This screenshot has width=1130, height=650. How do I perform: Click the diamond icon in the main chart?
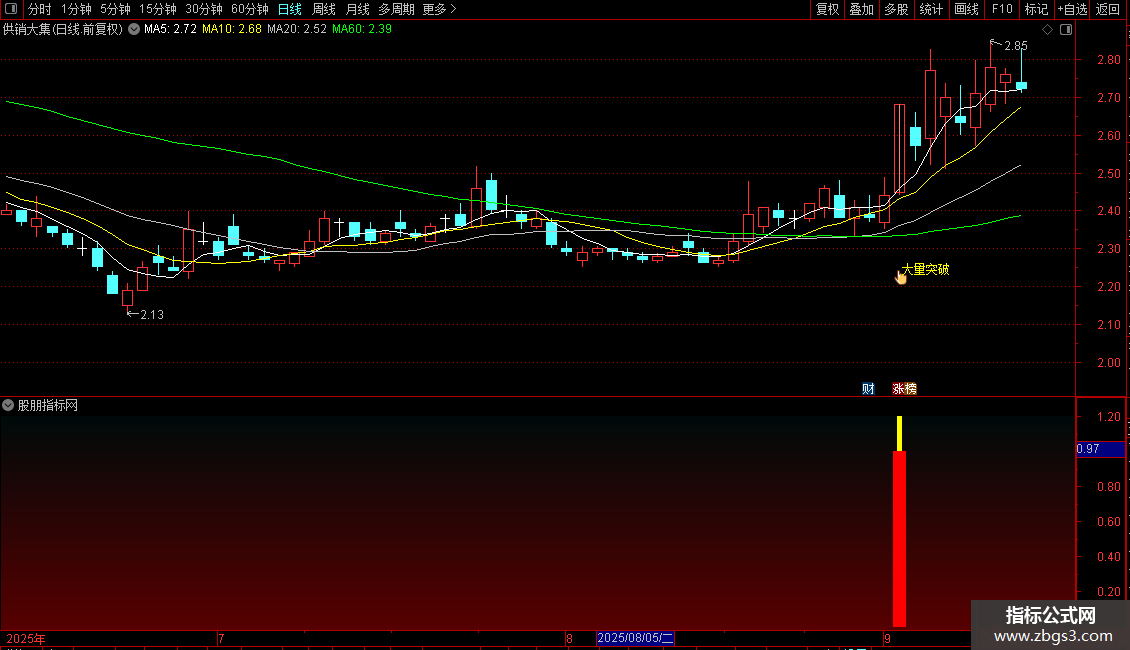(x=1048, y=30)
